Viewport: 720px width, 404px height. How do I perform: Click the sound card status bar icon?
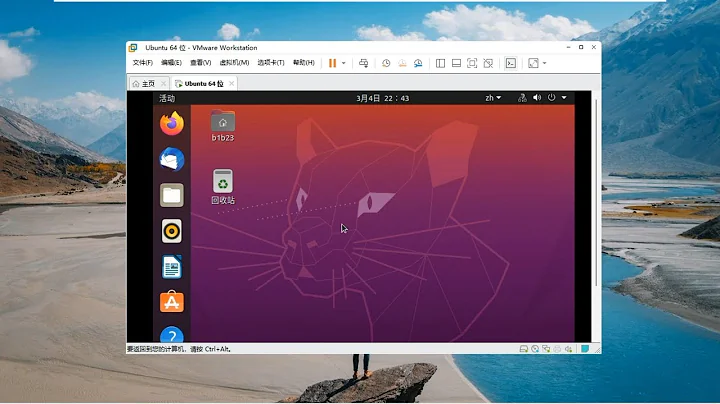(568, 349)
